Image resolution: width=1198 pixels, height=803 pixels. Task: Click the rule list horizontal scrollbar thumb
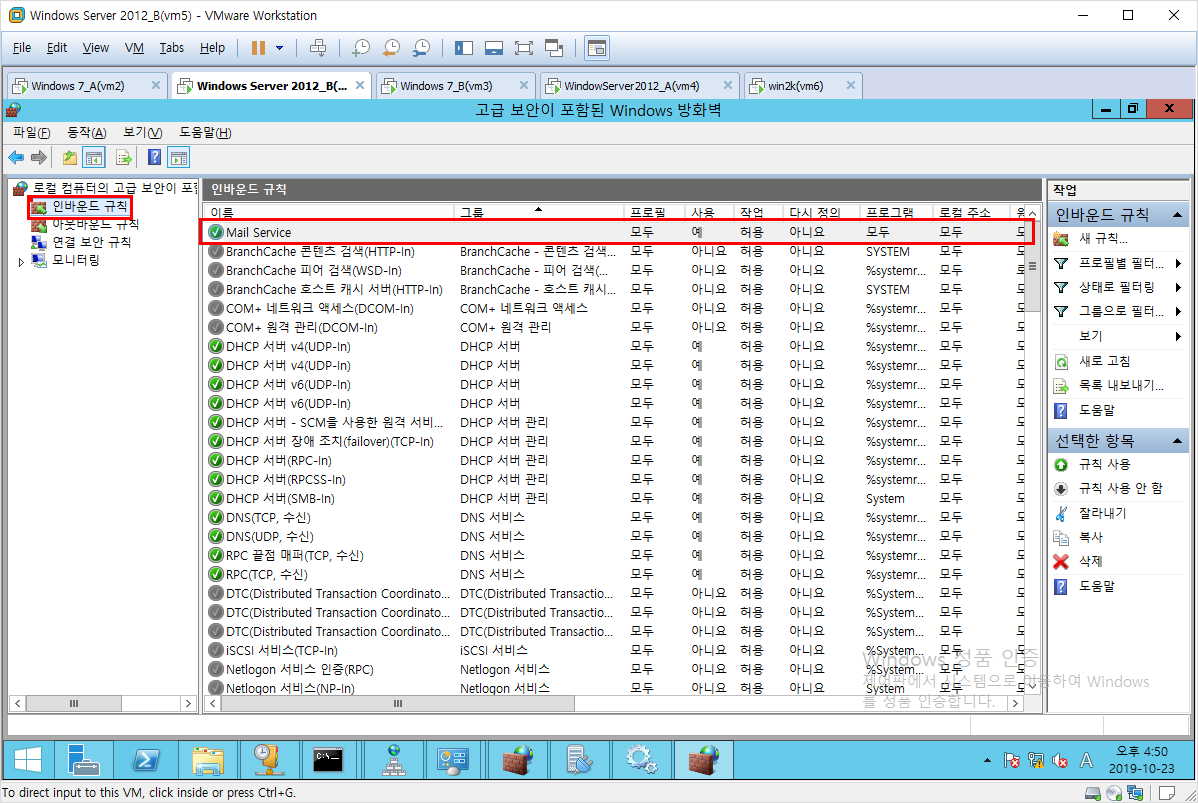click(x=398, y=704)
